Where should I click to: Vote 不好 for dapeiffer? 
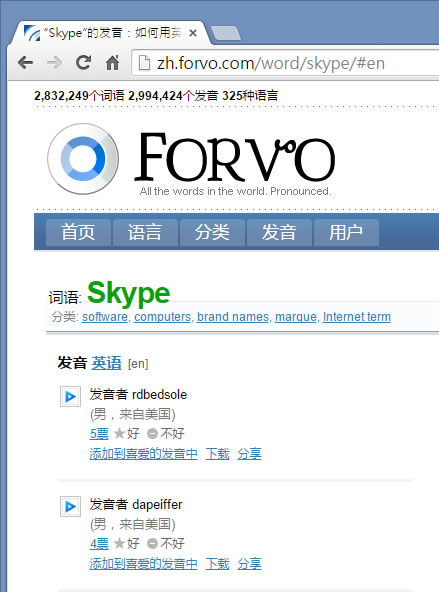(165, 543)
